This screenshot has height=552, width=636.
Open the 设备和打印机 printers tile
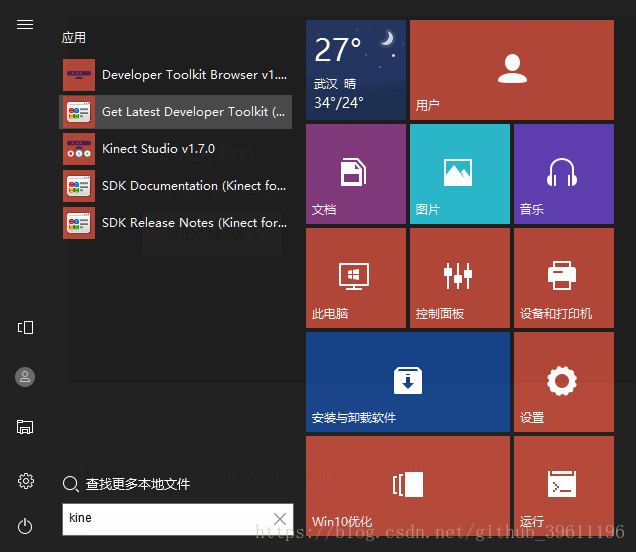tap(564, 278)
